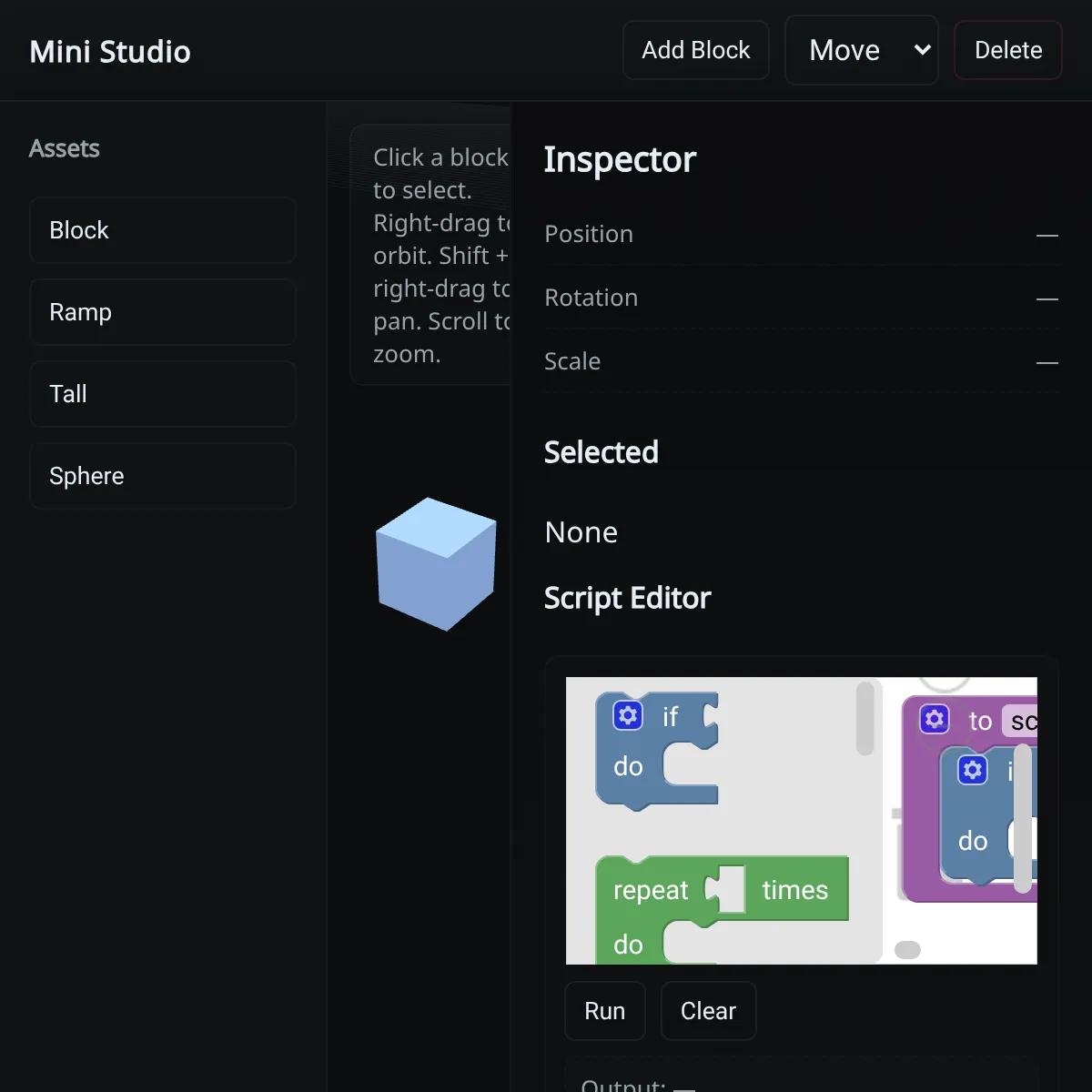1092x1092 pixels.
Task: Run the script
Action: (605, 1011)
